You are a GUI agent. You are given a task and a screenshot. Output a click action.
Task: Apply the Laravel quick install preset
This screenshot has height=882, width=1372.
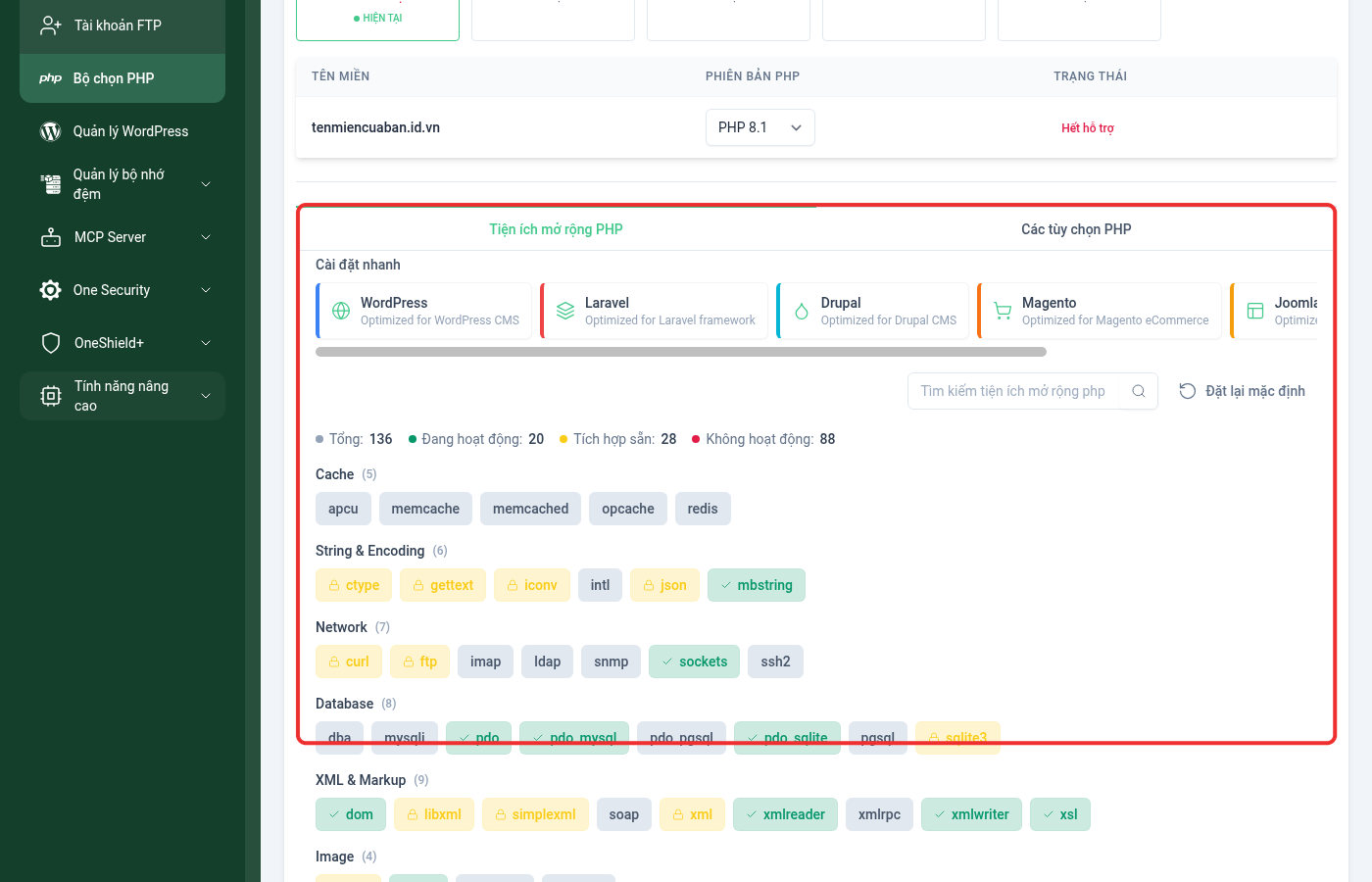pyautogui.click(x=654, y=311)
